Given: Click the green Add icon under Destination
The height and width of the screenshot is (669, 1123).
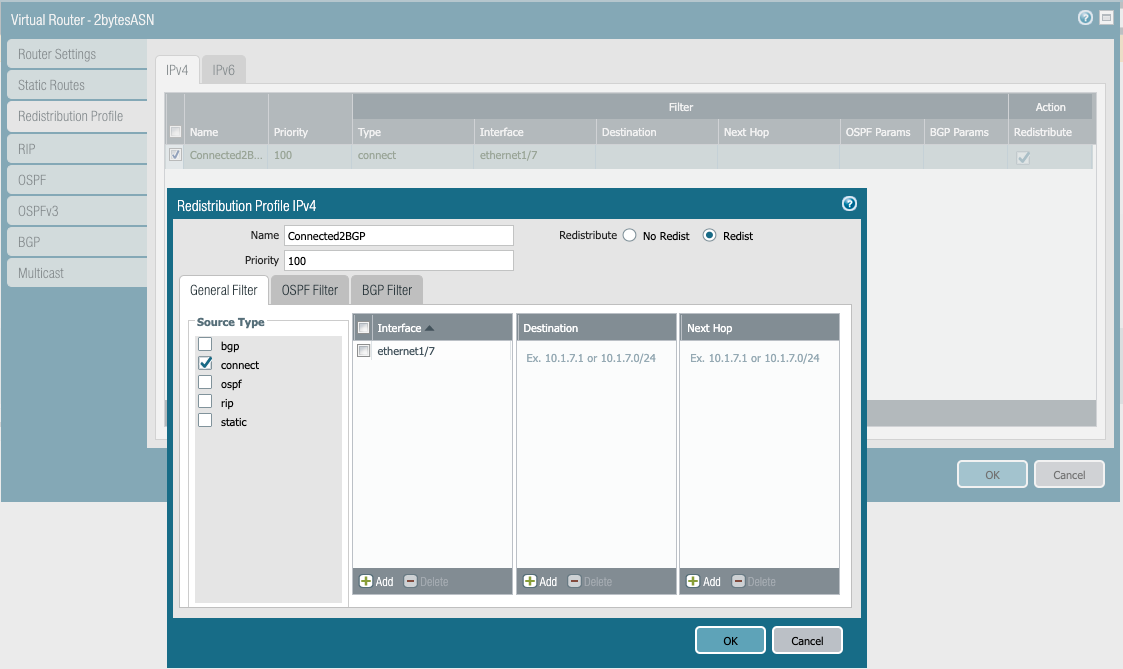Looking at the screenshot, I should [530, 581].
